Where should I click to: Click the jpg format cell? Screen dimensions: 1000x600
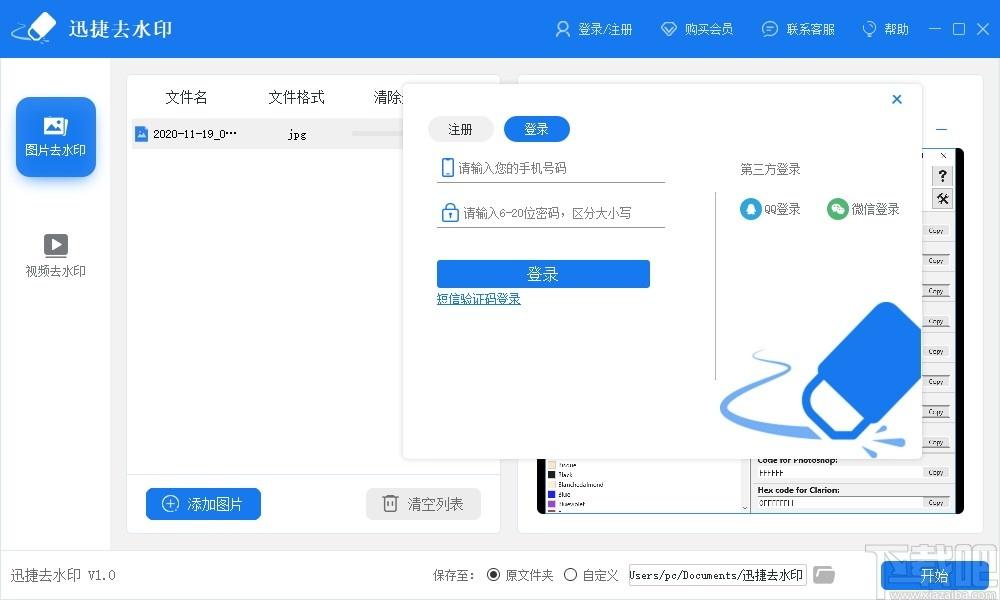(x=297, y=134)
